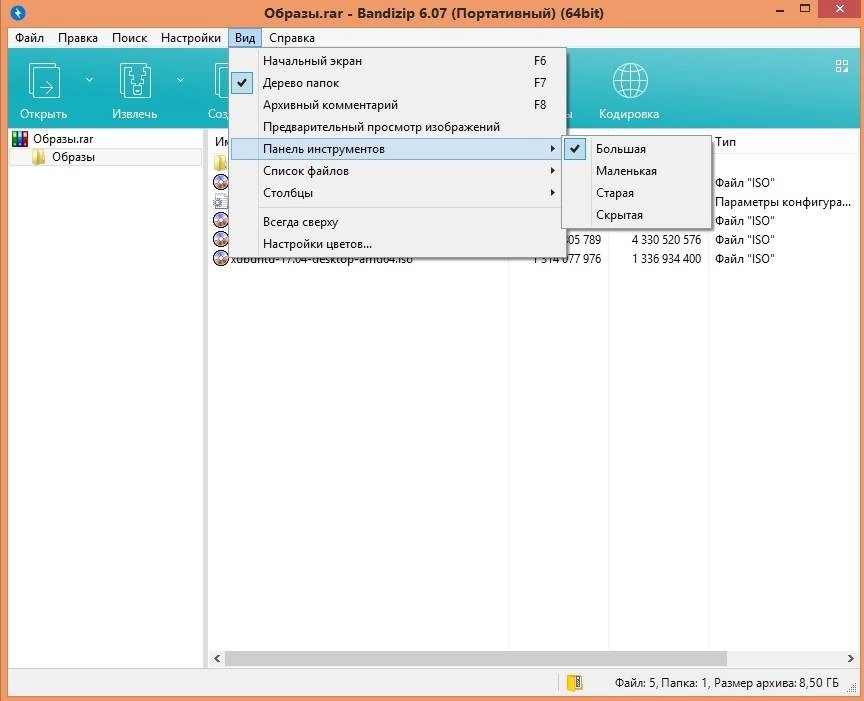The image size is (864, 701).
Task: Expand the Список файлов submenu
Action: [x=398, y=171]
